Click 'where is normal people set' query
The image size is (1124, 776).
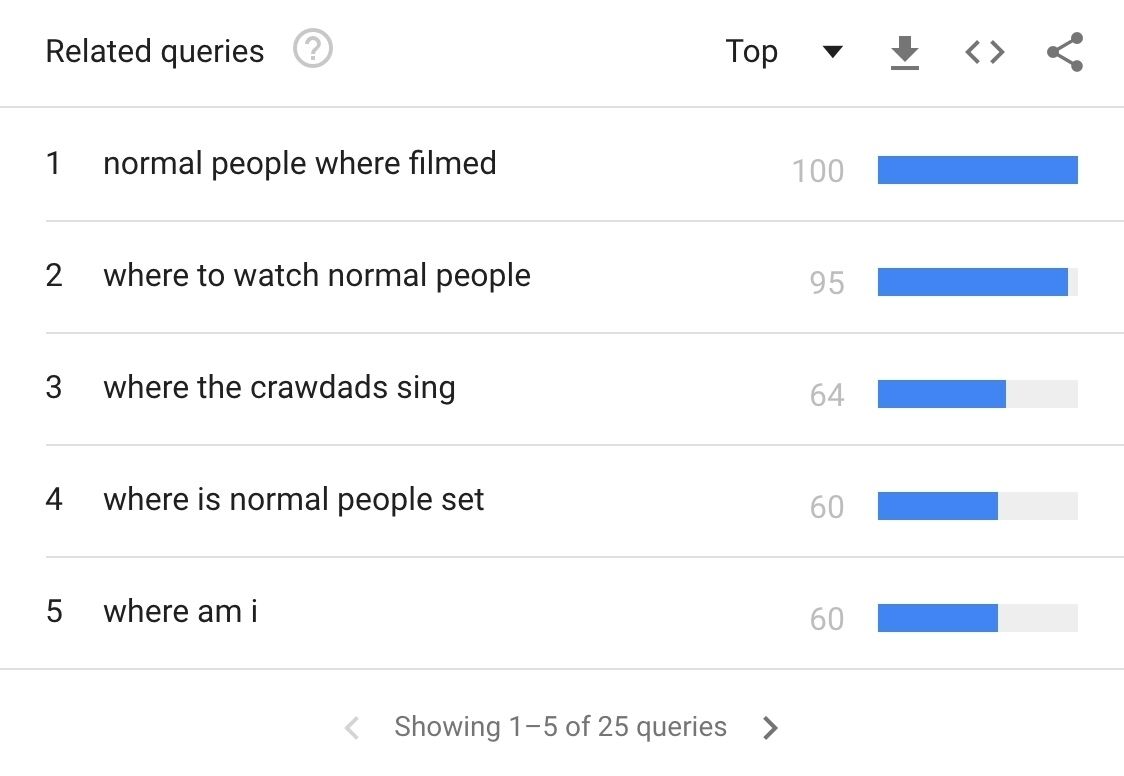(x=293, y=499)
